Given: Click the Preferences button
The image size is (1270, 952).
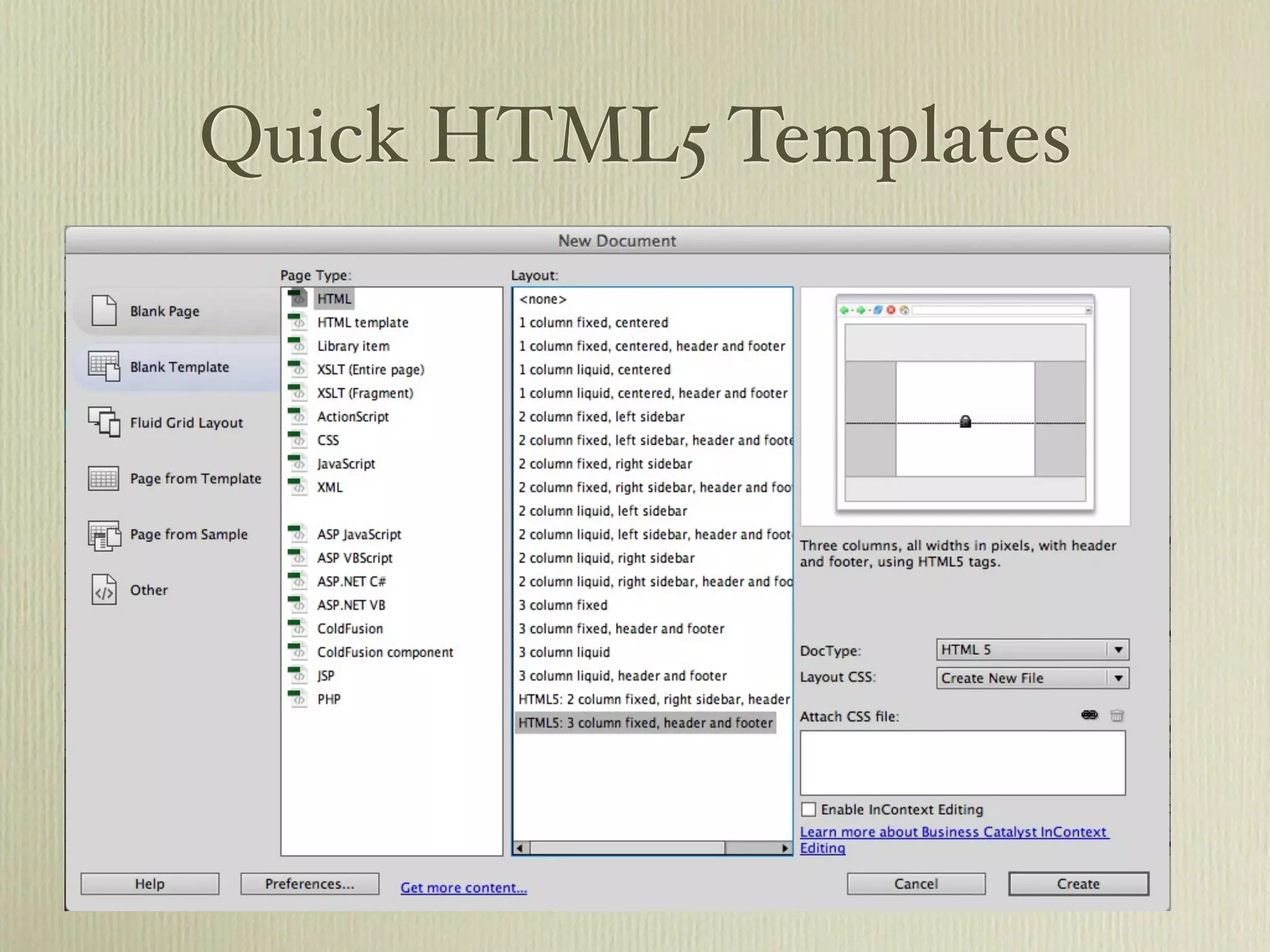Looking at the screenshot, I should (x=309, y=884).
